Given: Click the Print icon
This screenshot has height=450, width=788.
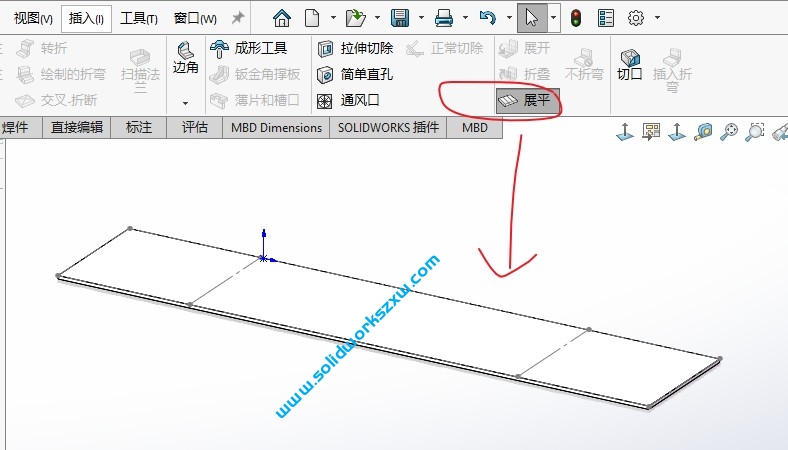Looking at the screenshot, I should point(444,18).
